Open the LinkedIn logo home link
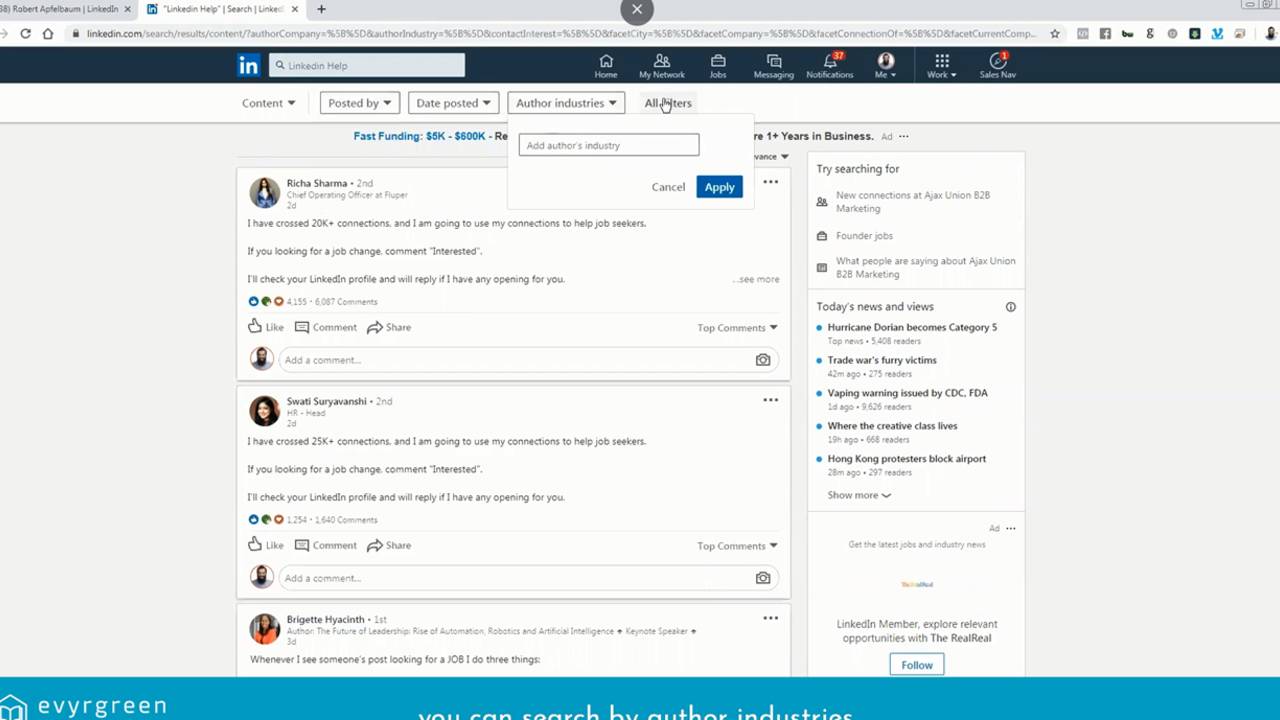The width and height of the screenshot is (1280, 720). click(248, 66)
